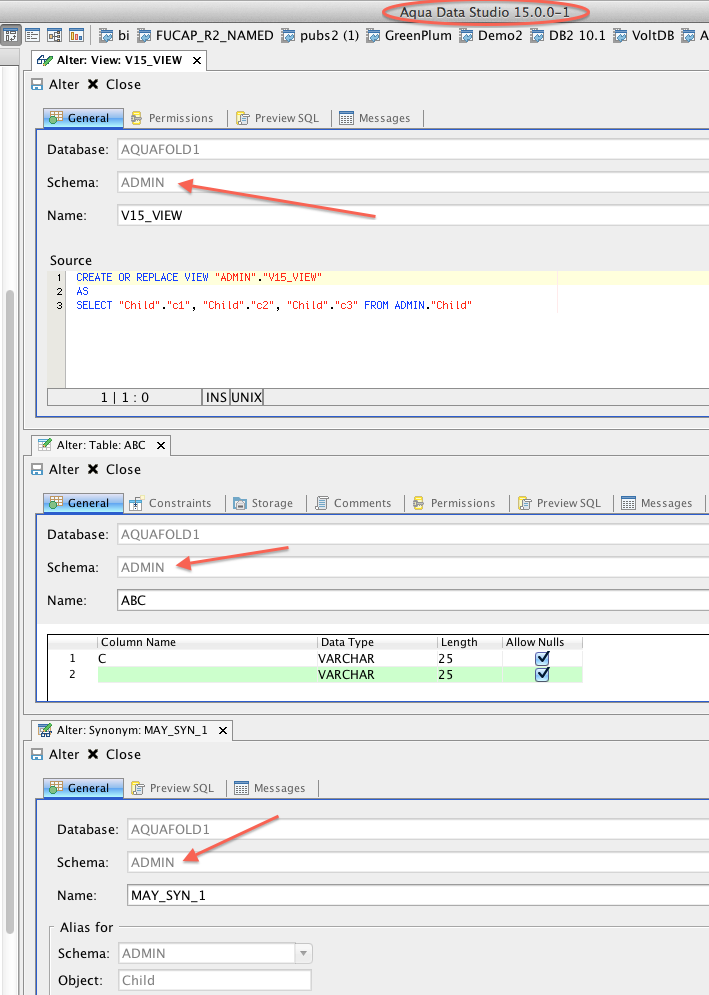Click empty column name cell in row 2
Viewport: 709px width, 995px height.
pyautogui.click(x=207, y=675)
